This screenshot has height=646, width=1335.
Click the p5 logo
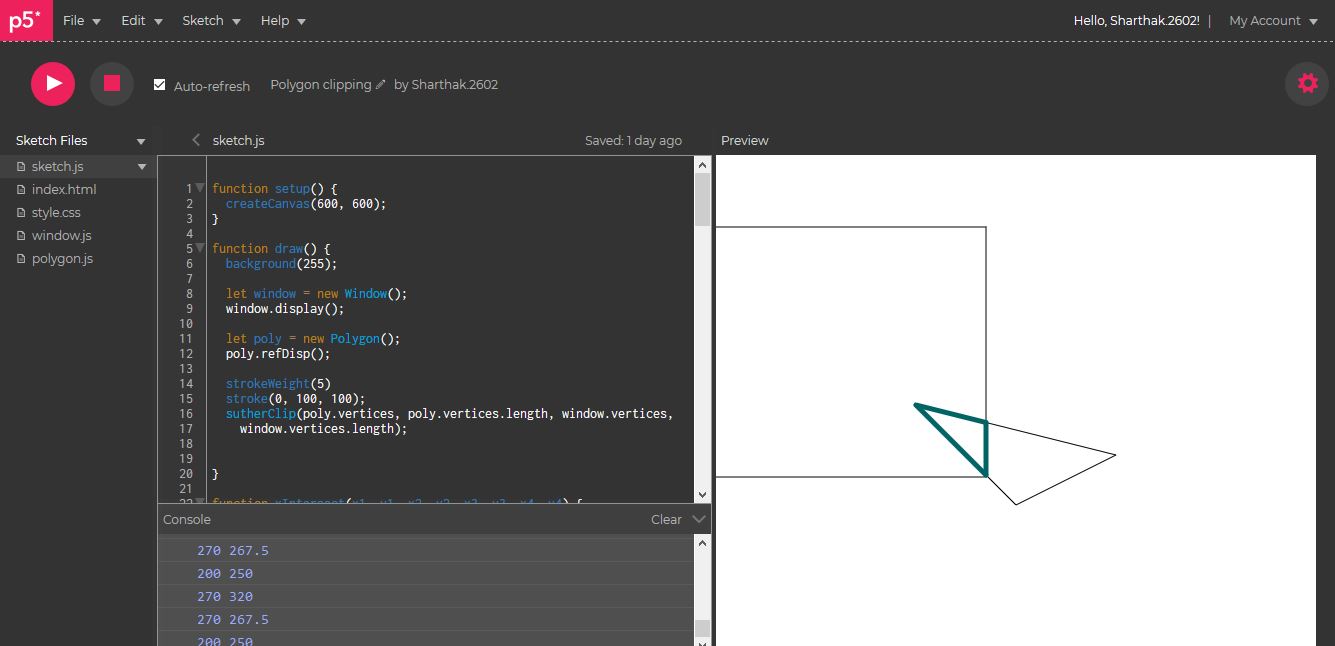25,20
